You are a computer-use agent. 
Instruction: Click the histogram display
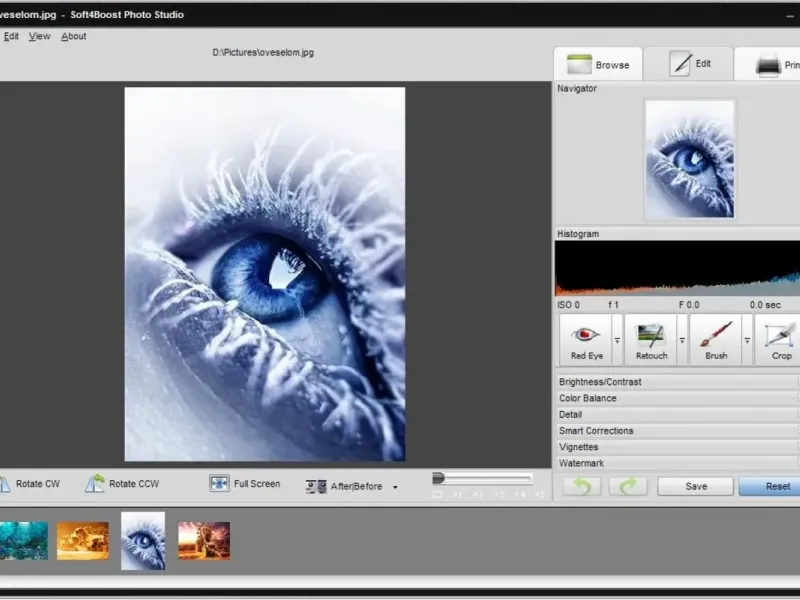point(677,268)
